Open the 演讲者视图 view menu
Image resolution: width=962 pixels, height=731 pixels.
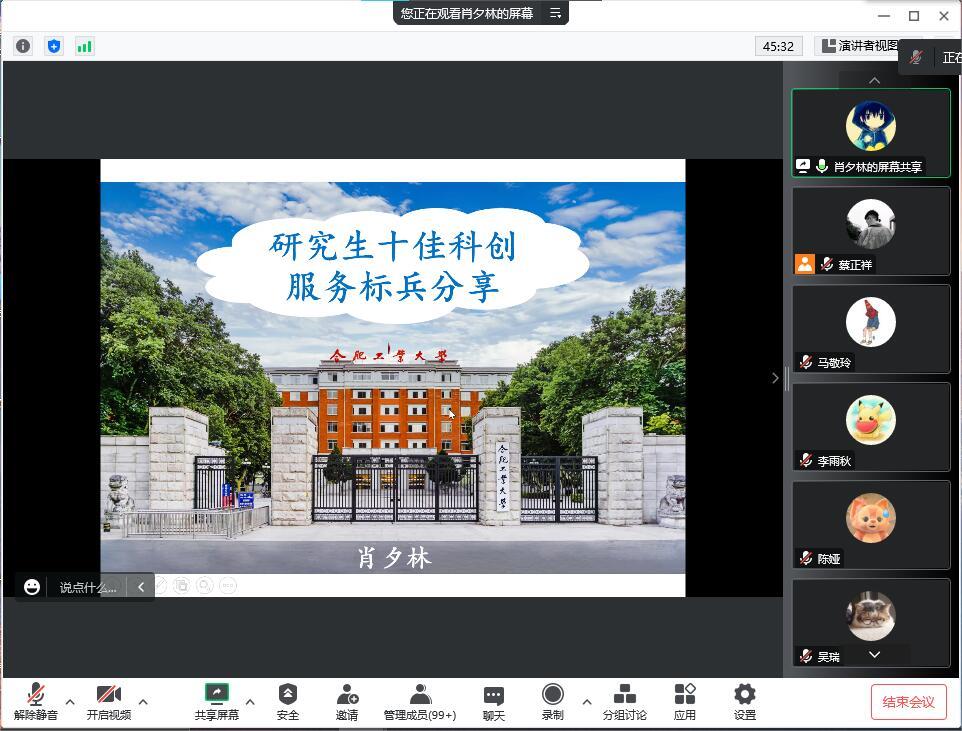(858, 46)
